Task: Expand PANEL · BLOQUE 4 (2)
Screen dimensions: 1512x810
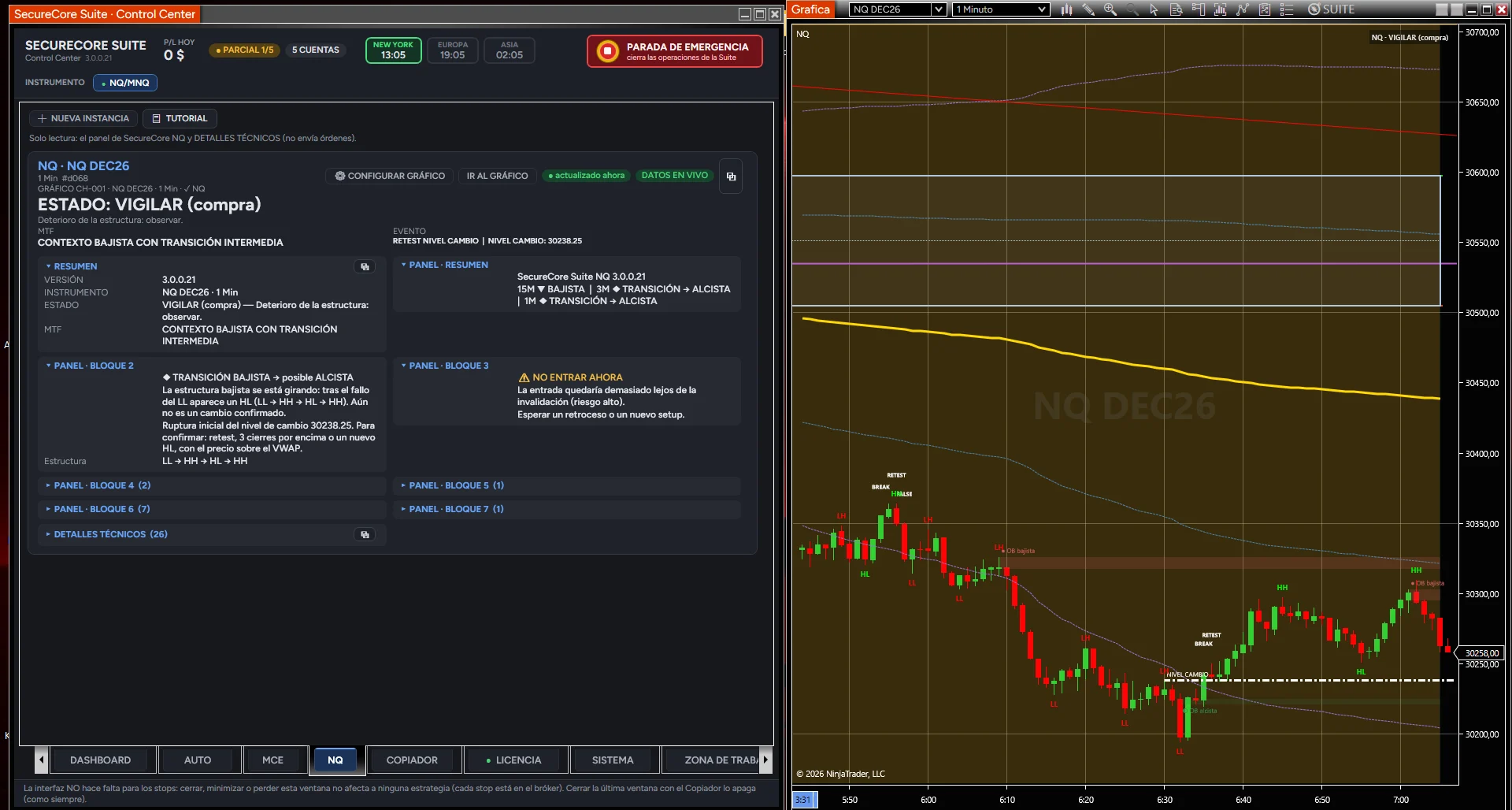Action: point(98,485)
